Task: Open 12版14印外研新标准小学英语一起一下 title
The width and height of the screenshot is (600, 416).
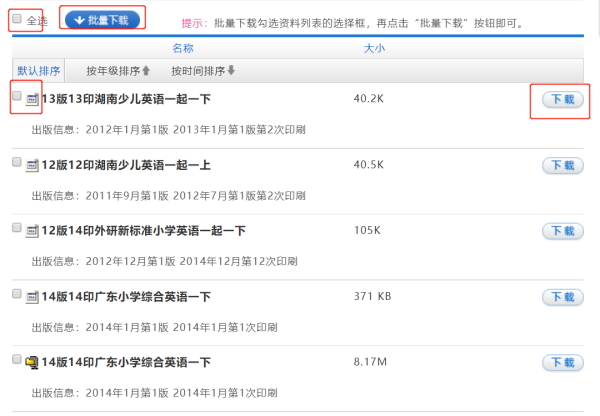Action: pos(143,231)
